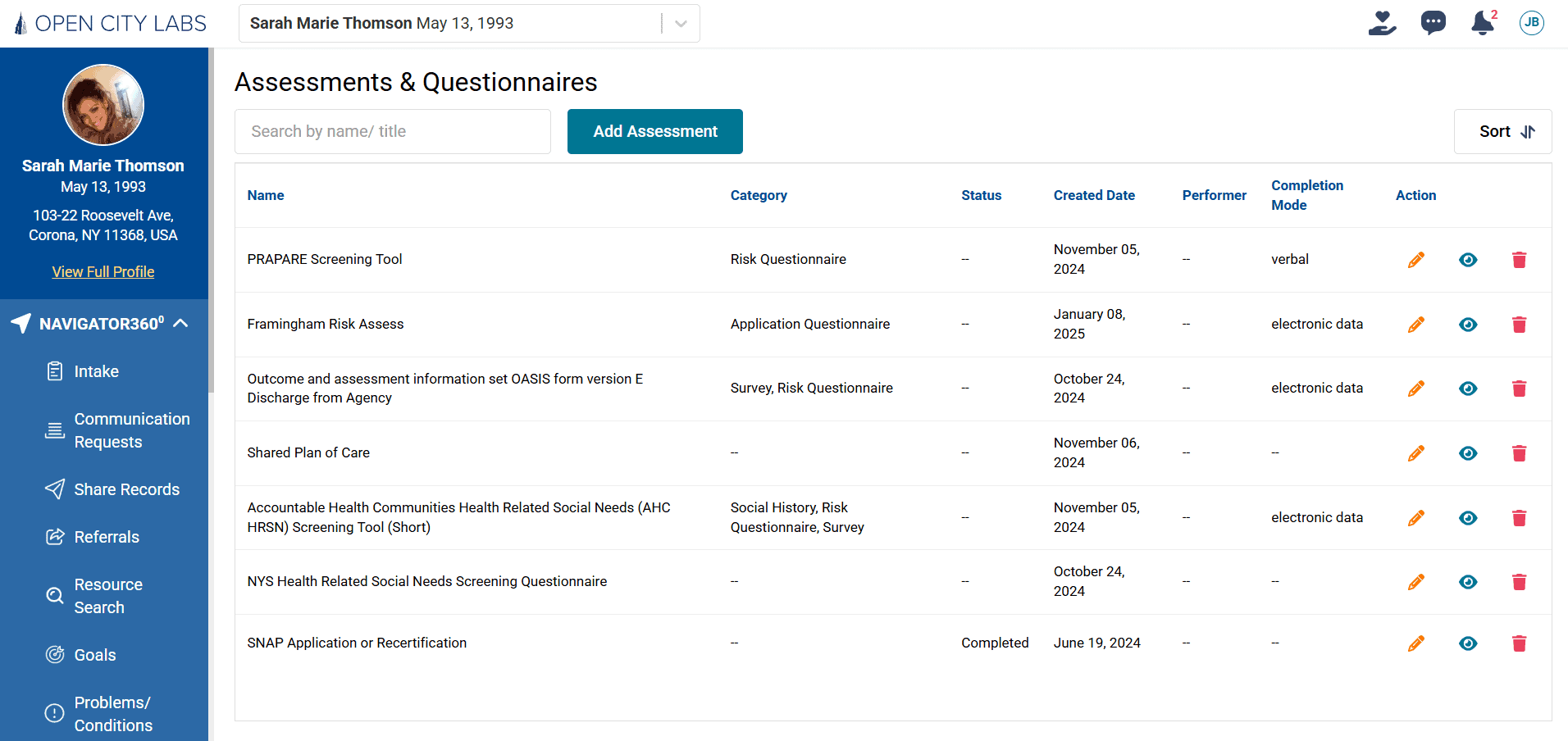Image resolution: width=1568 pixels, height=741 pixels.
Task: Click the assessment search input field
Action: tap(392, 131)
